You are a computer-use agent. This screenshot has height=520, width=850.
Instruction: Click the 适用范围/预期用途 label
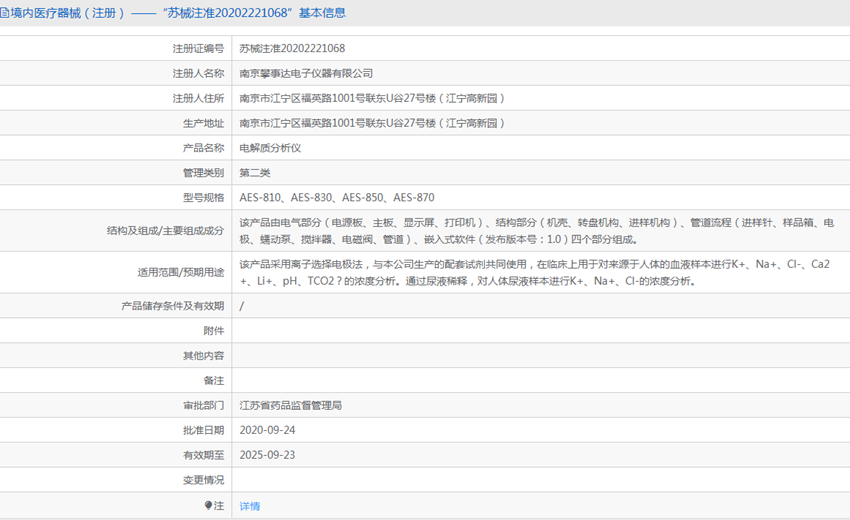coord(181,272)
